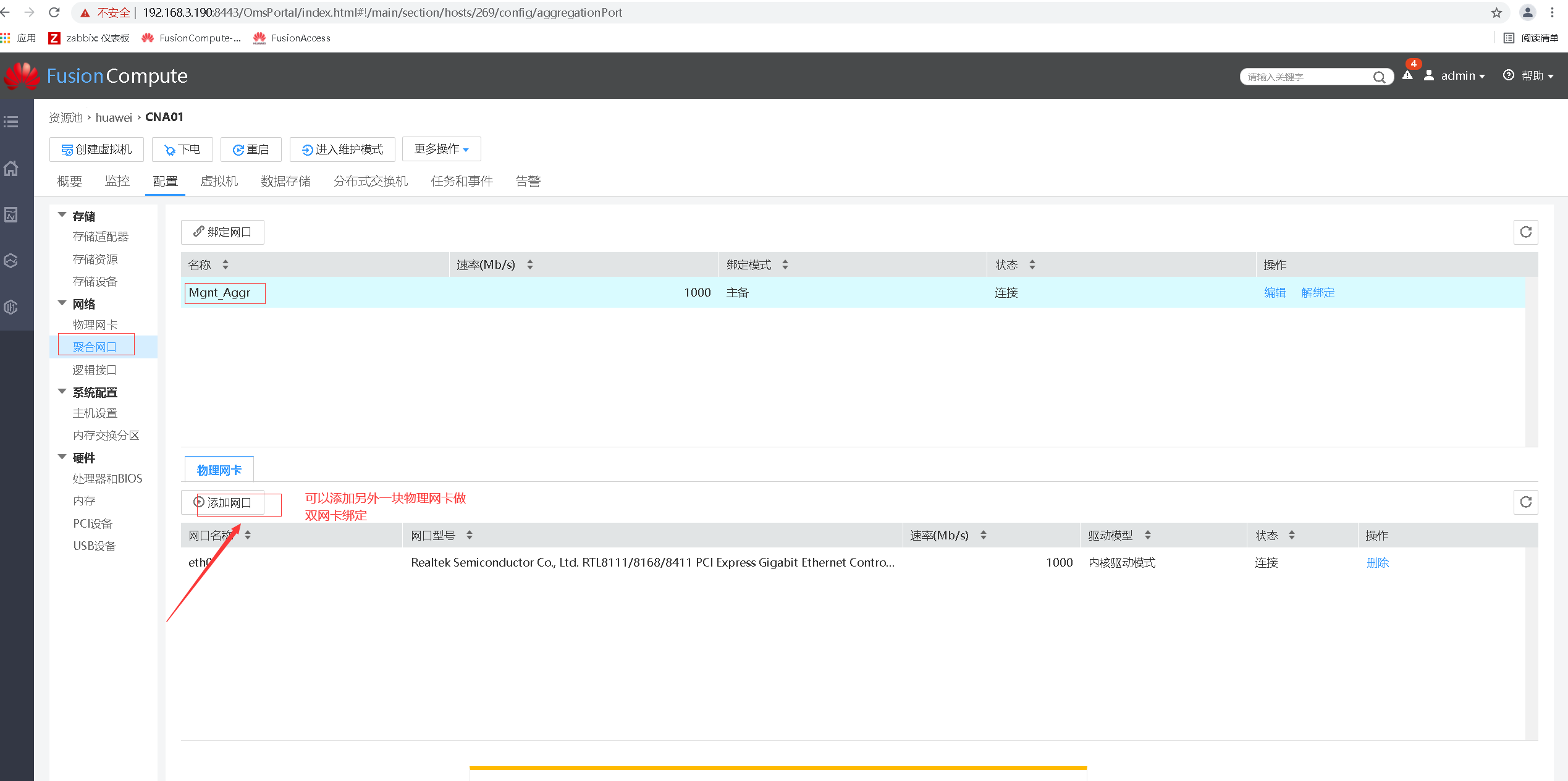1568x781 pixels.
Task: Sort the 绑定模式 column
Action: point(785,264)
